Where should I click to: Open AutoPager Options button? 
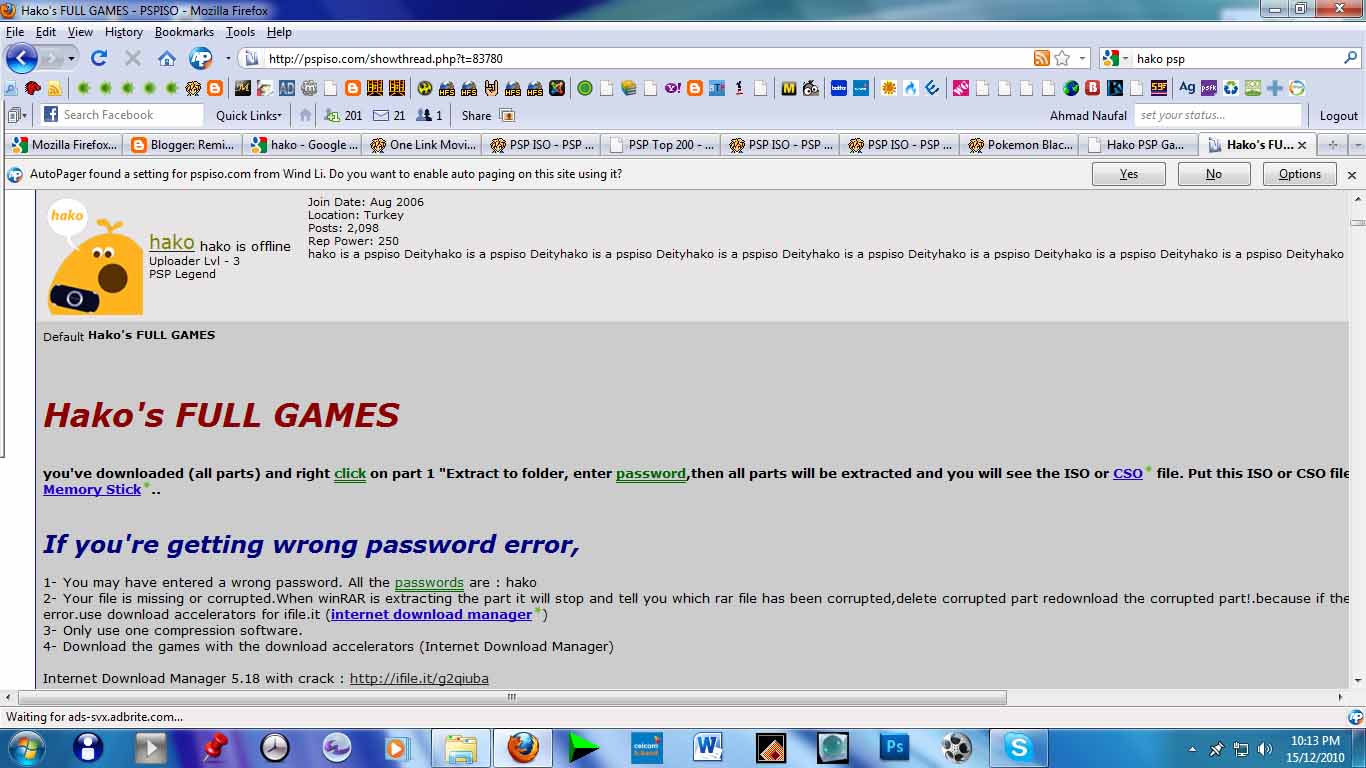pyautogui.click(x=1300, y=174)
